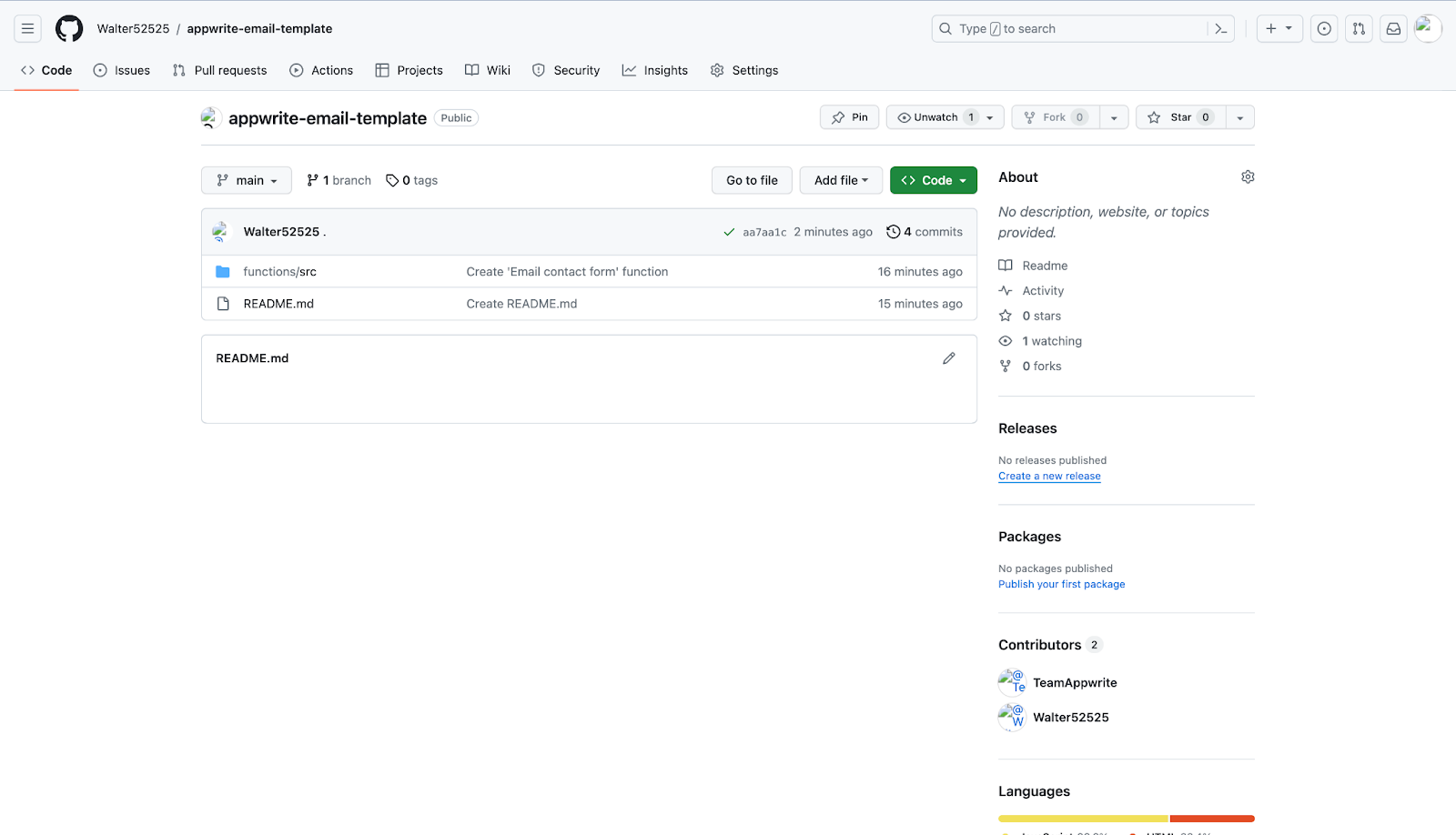Open the Actions tab
This screenshot has height=835, width=1456.
click(321, 70)
